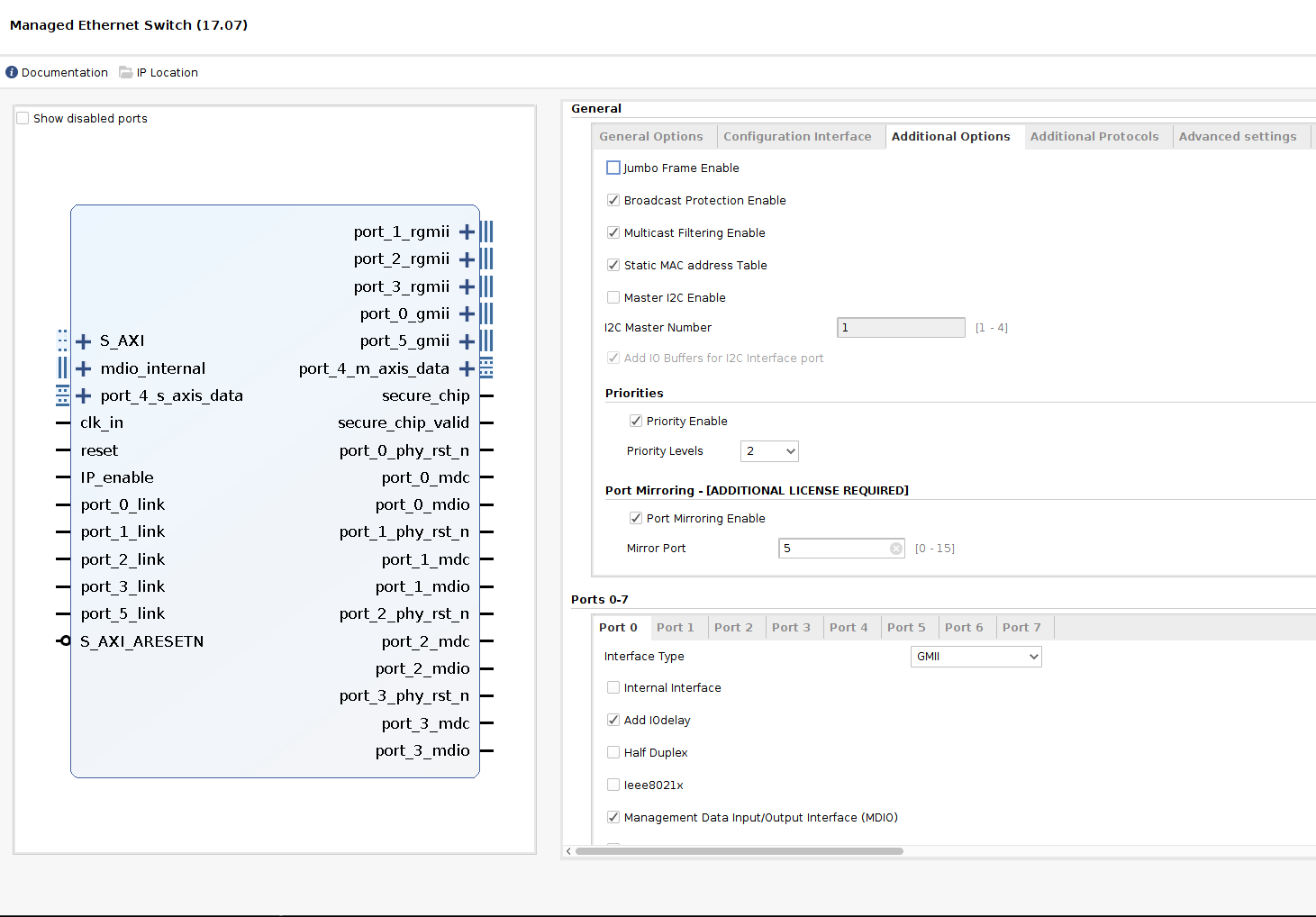This screenshot has height=917, width=1316.
Task: Toggle the Priority Enable checkbox
Action: [x=636, y=421]
